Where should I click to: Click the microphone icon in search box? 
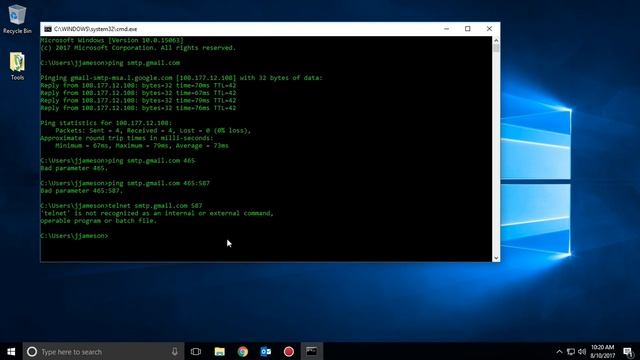[x=175, y=351]
